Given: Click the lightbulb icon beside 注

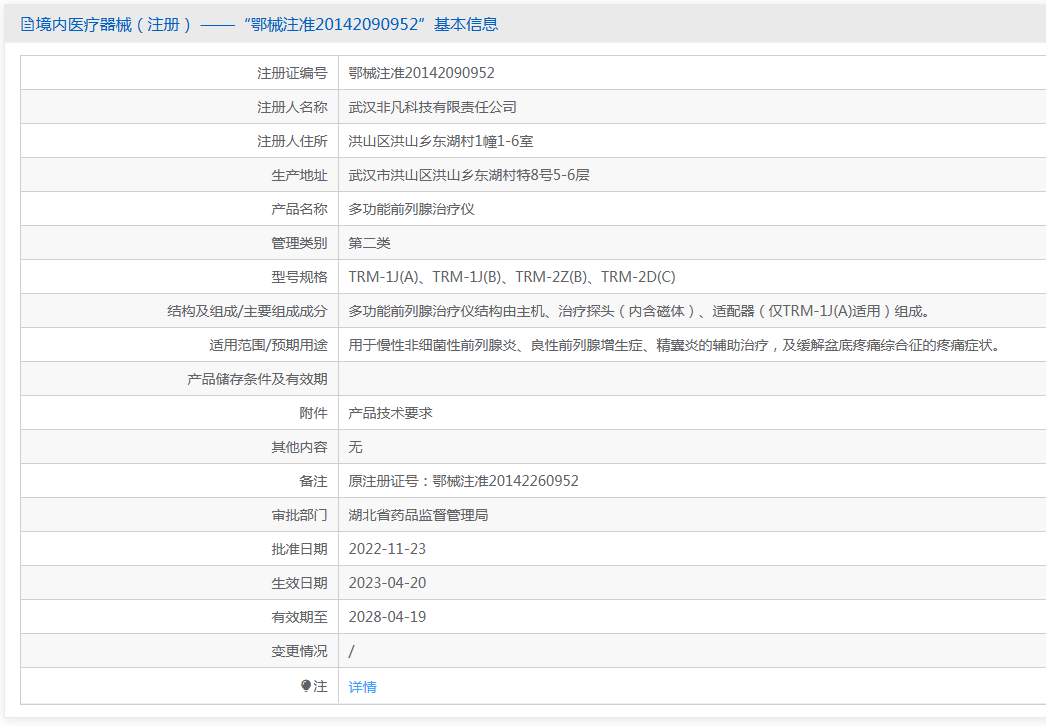Looking at the screenshot, I should point(306,685).
